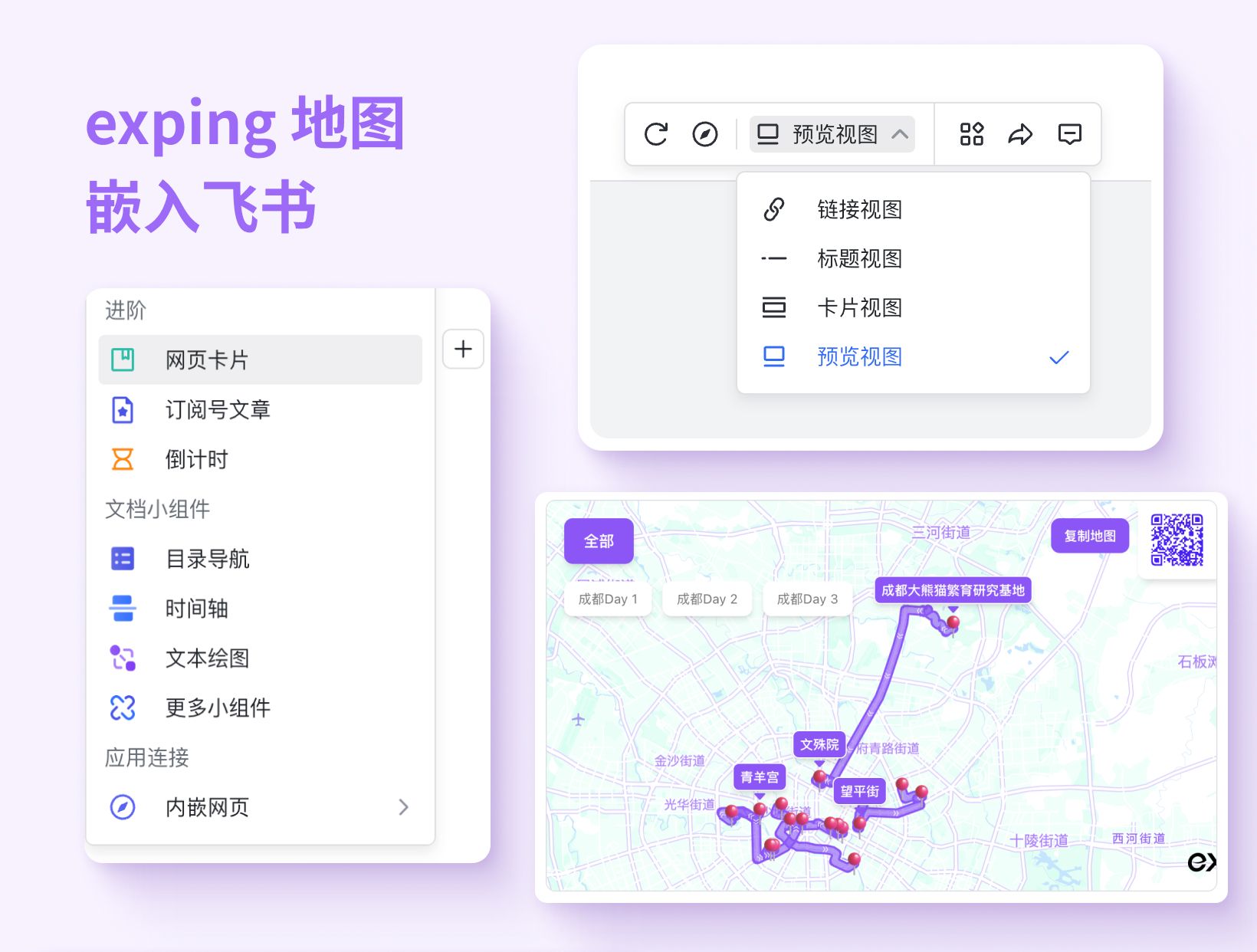
Task: Click the 文档小组件 section heading
Action: click(157, 509)
